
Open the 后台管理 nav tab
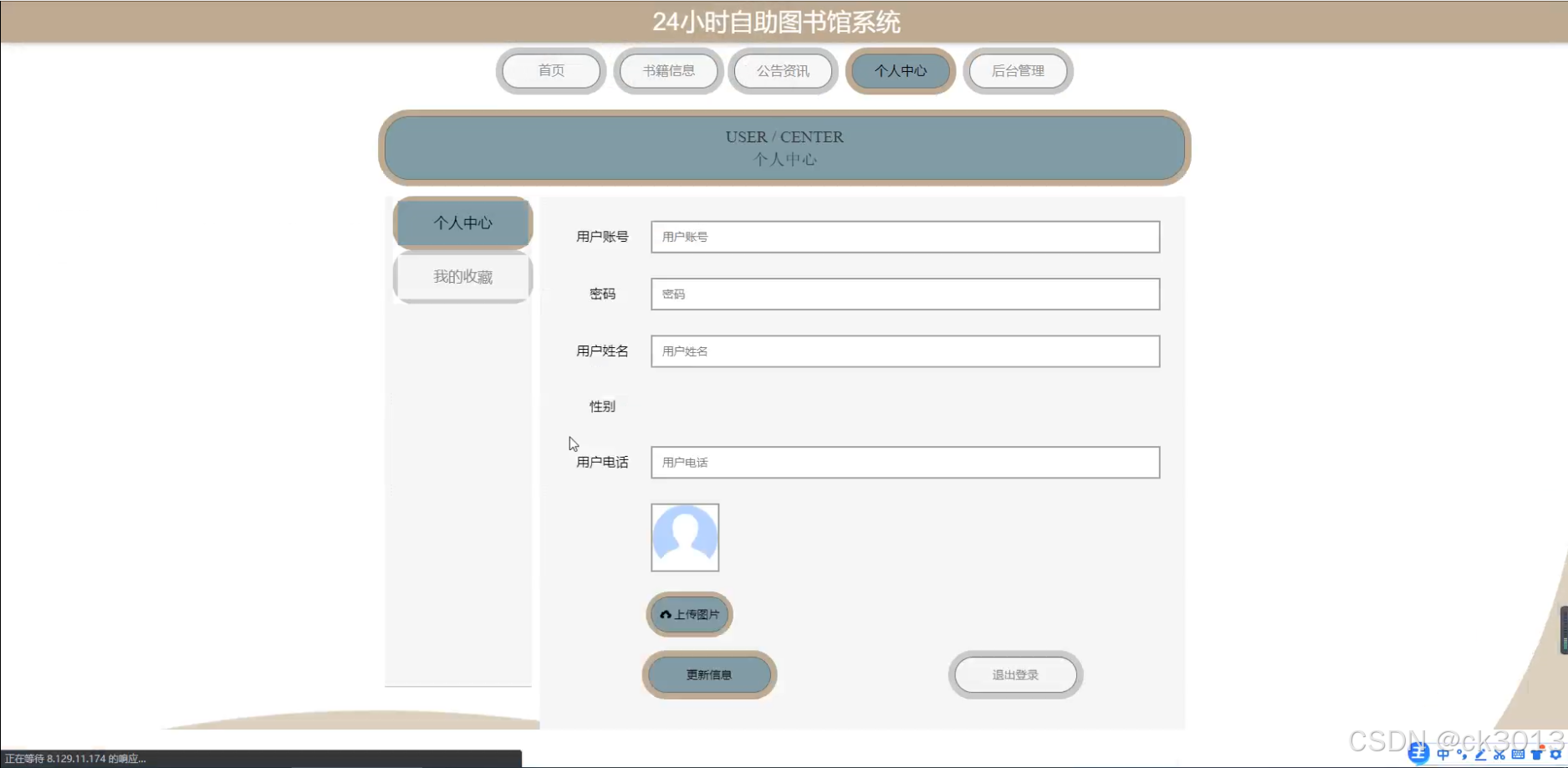coord(1018,71)
